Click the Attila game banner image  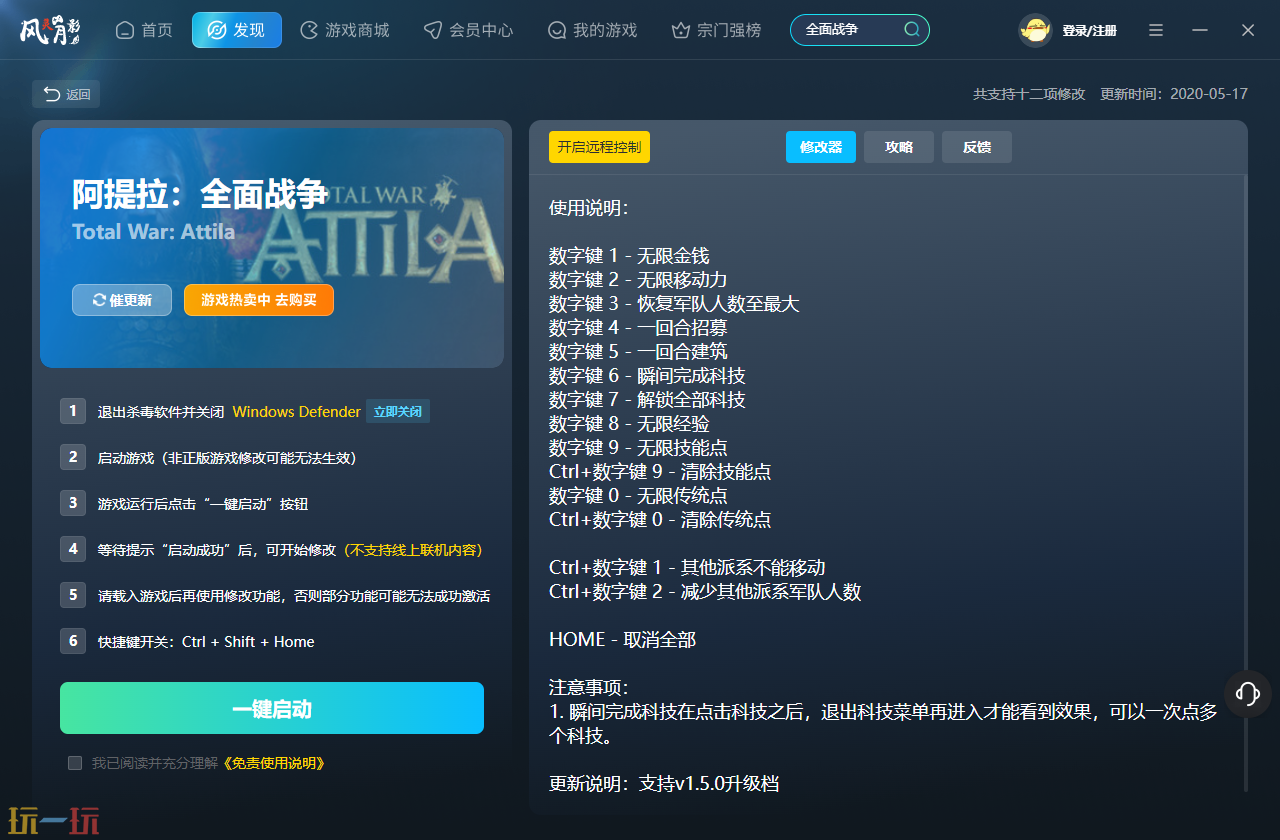tap(272, 248)
